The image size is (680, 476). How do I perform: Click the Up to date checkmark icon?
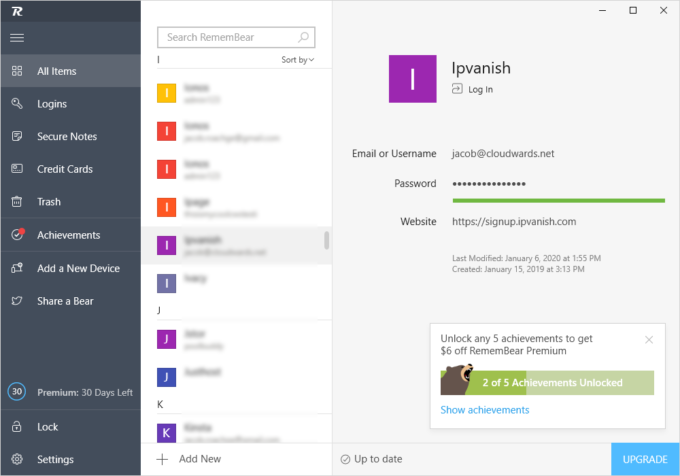(345, 460)
